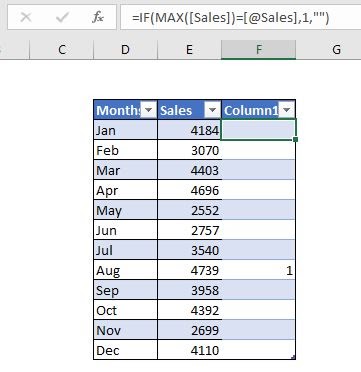Image resolution: width=361 pixels, height=372 pixels.
Task: Select the Sales header cell
Action: (189, 110)
